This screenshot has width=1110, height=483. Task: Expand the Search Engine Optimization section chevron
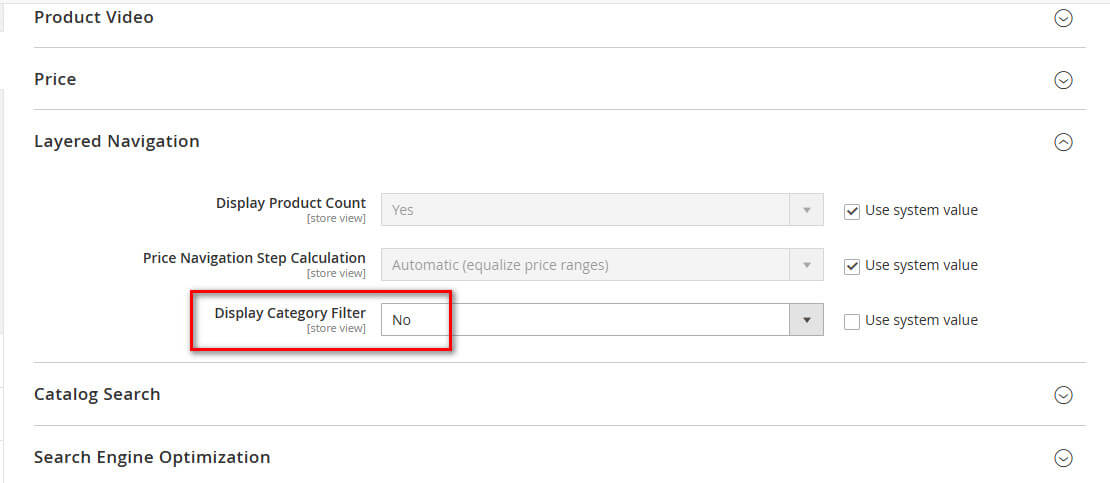1063,458
